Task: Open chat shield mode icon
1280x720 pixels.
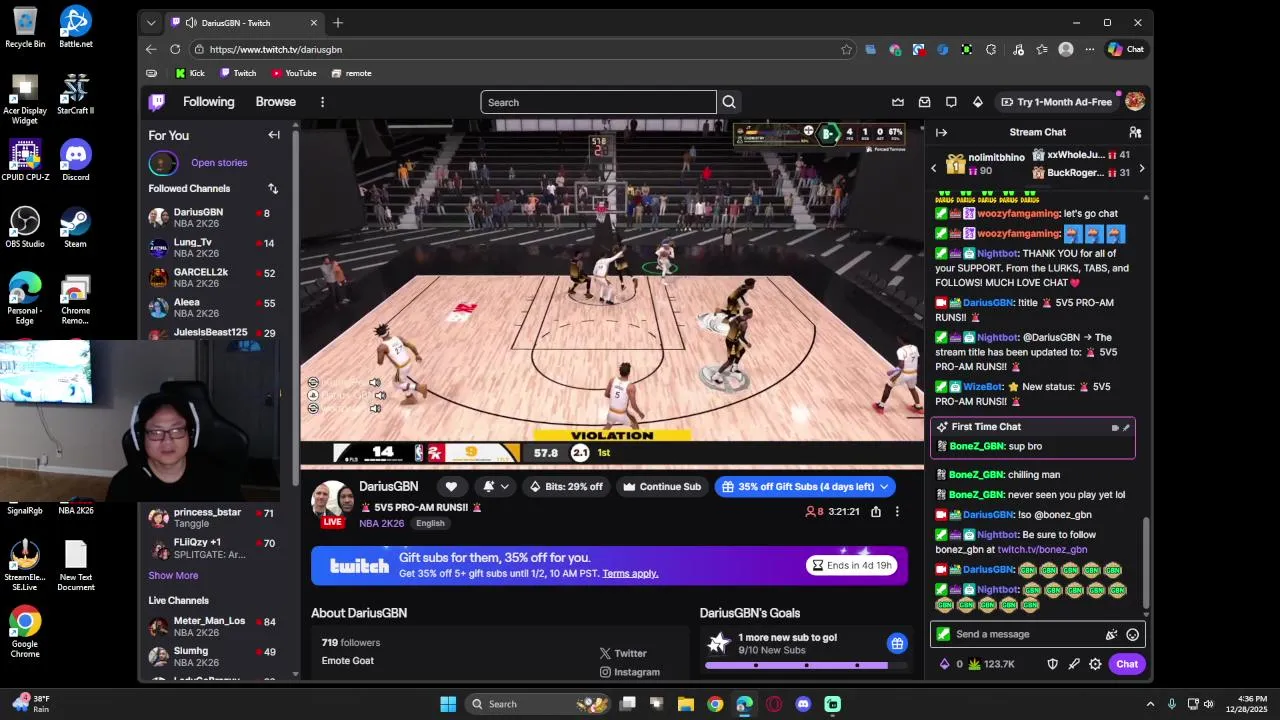Action: 1052,664
